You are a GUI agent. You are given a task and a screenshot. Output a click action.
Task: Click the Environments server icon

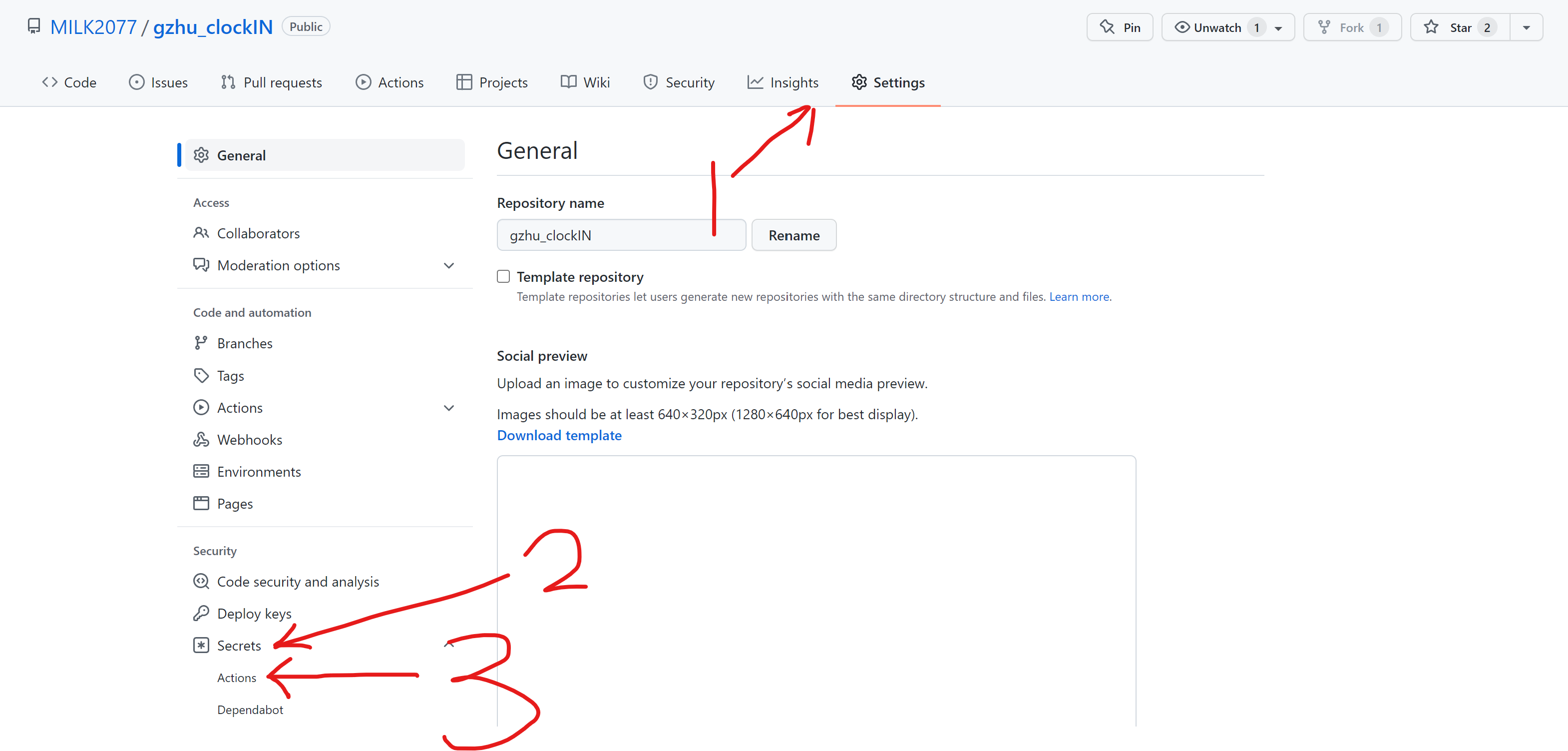tap(201, 471)
